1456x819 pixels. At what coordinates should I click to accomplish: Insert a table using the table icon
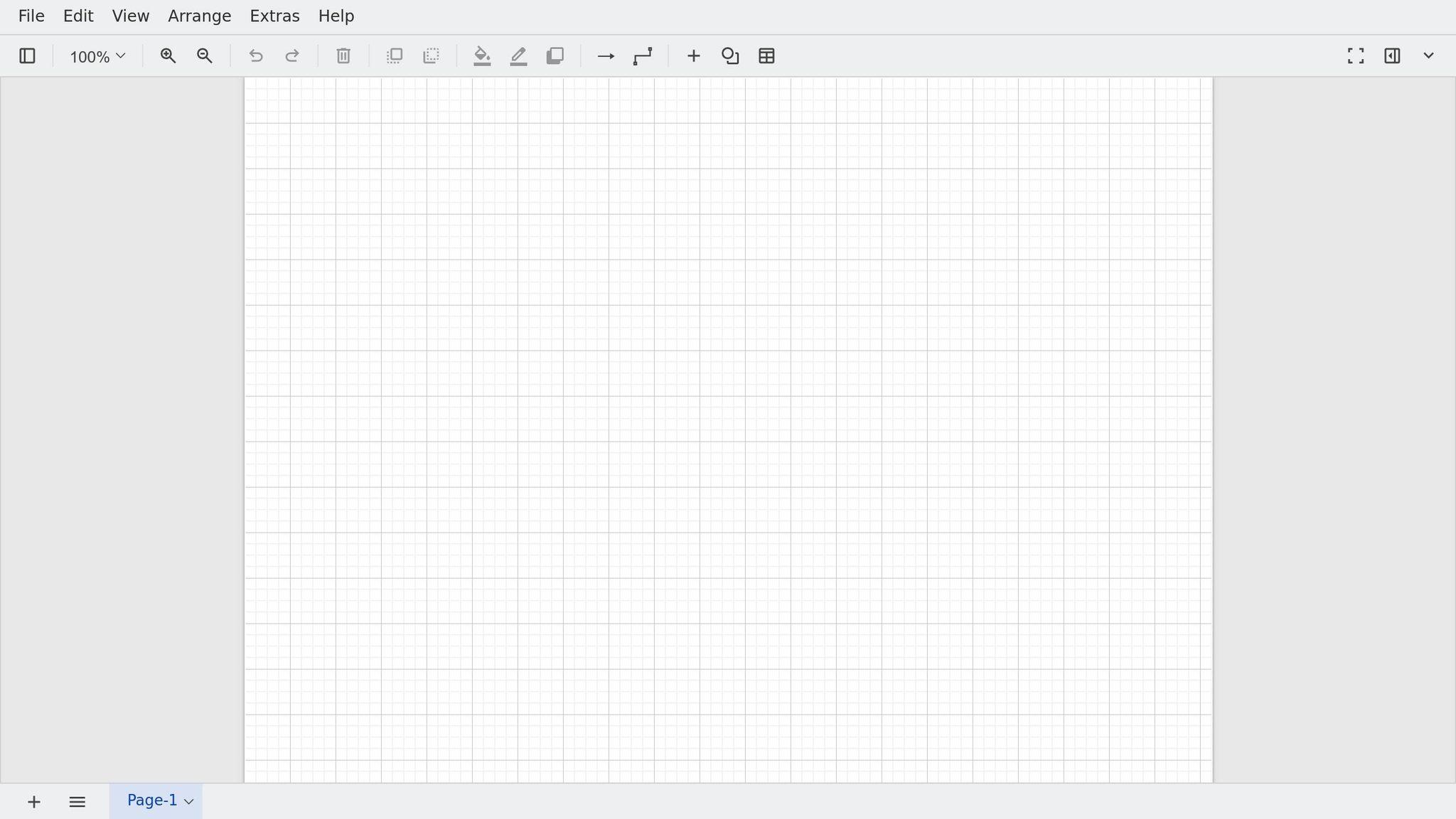pyautogui.click(x=766, y=55)
